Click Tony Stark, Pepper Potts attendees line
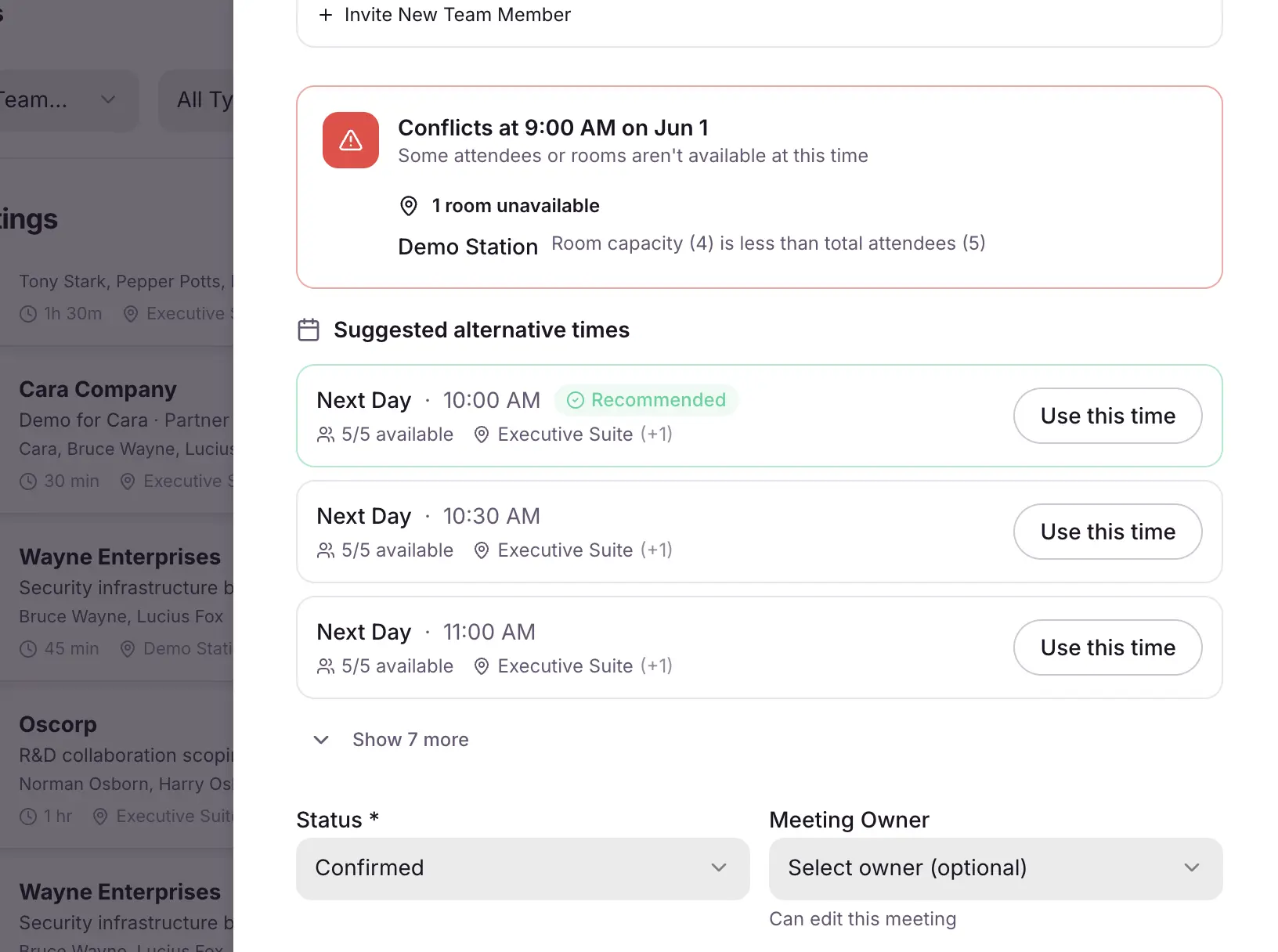The width and height of the screenshot is (1278, 952). point(125,281)
